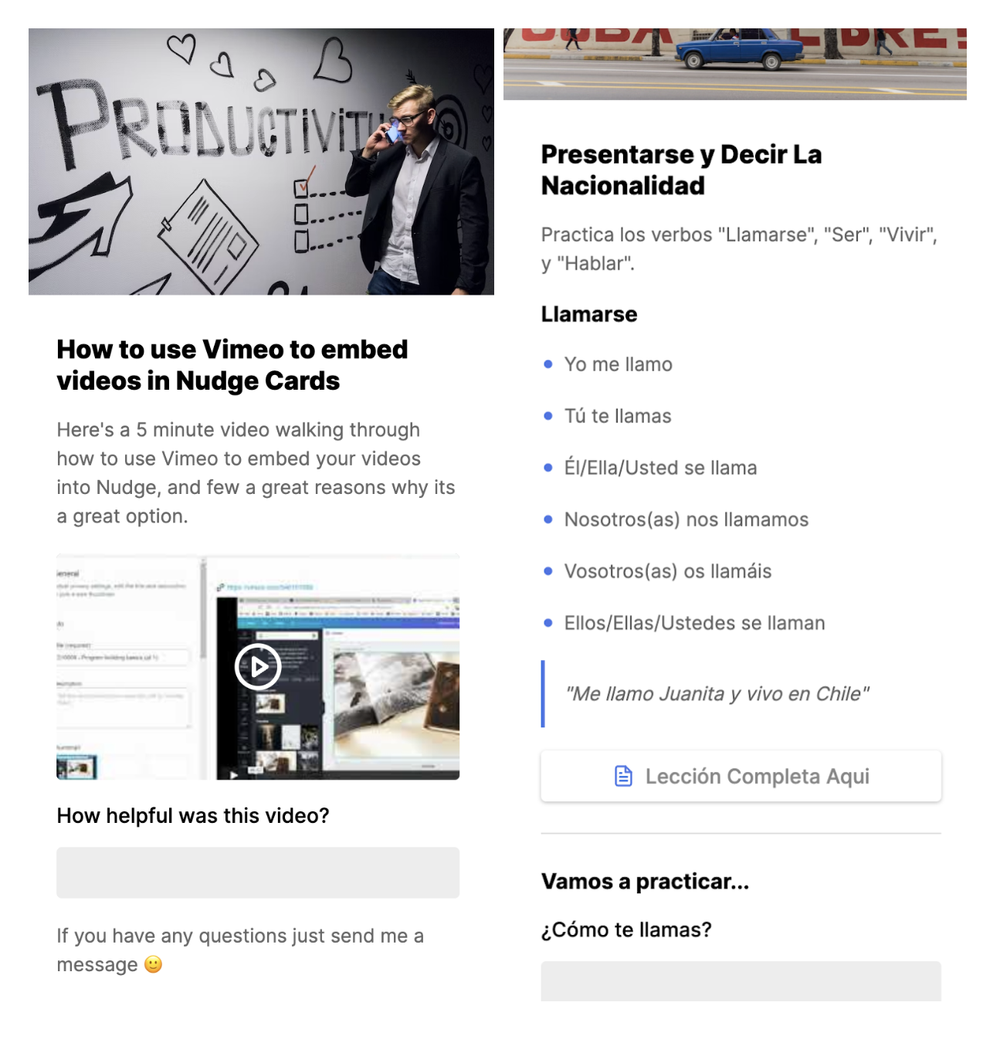Open the Productivity wall header image
The width and height of the screenshot is (1000, 1042).
261,161
